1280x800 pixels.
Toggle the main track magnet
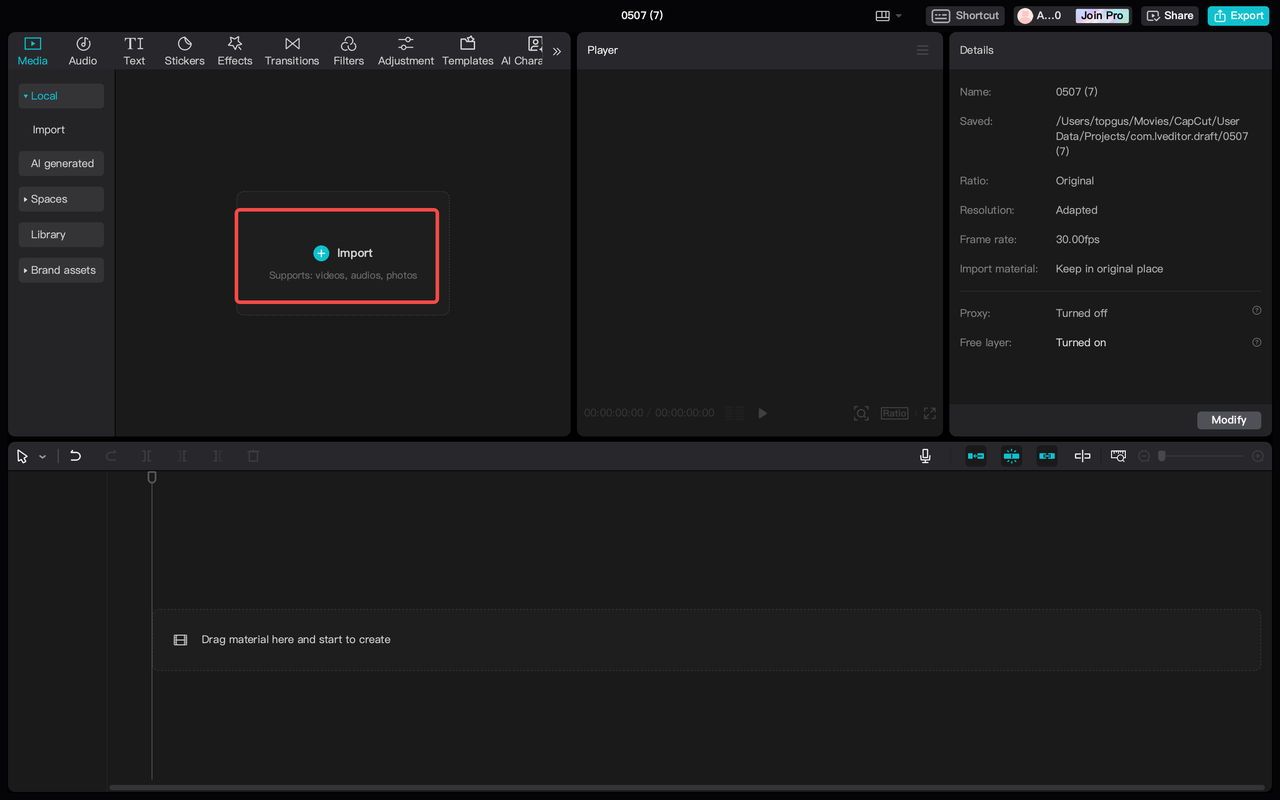coord(975,456)
